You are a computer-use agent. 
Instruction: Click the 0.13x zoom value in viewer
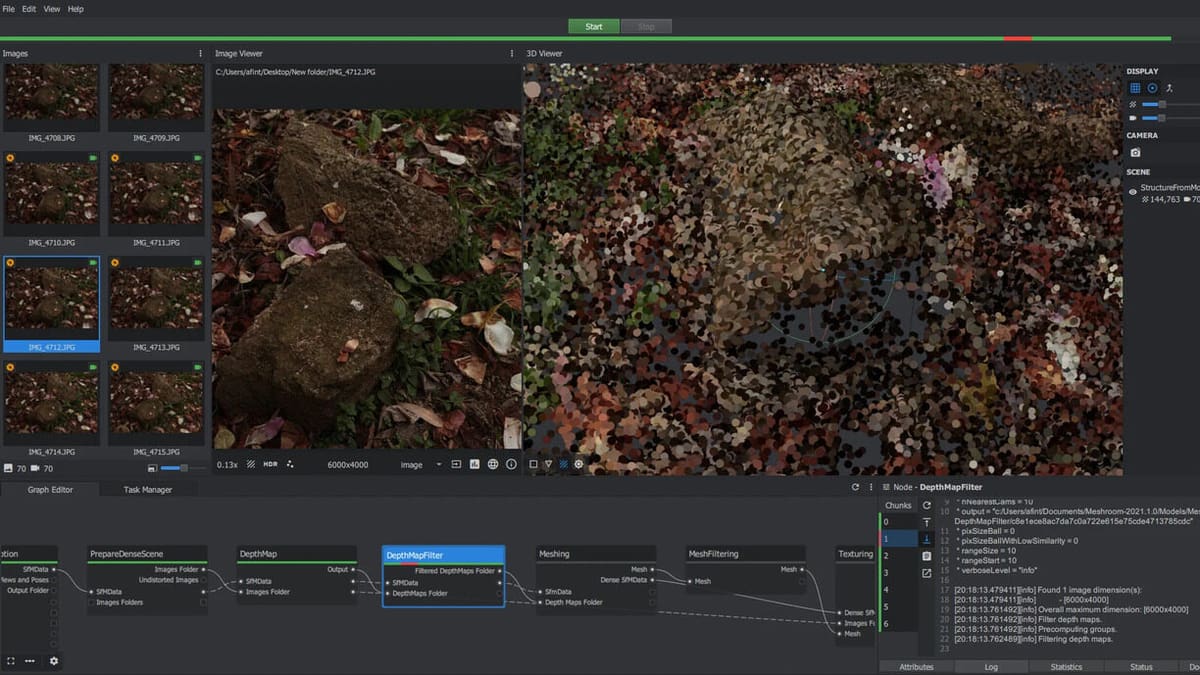(227, 464)
